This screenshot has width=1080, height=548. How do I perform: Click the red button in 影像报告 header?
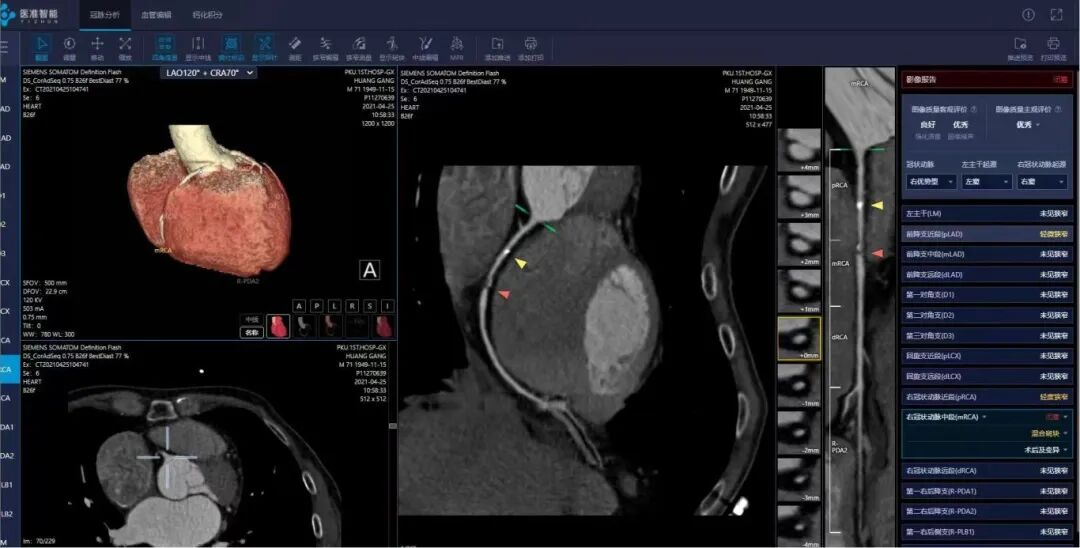point(1060,80)
